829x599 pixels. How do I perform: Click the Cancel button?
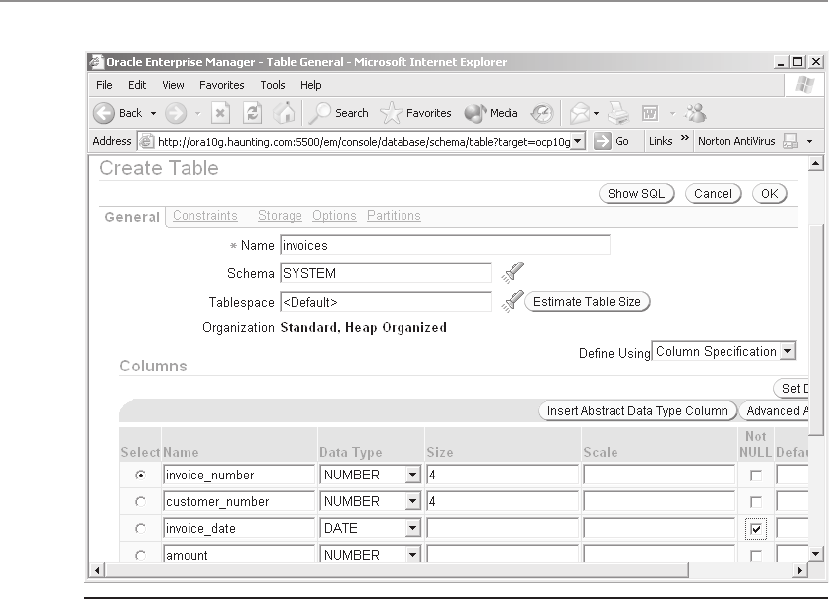click(x=713, y=193)
